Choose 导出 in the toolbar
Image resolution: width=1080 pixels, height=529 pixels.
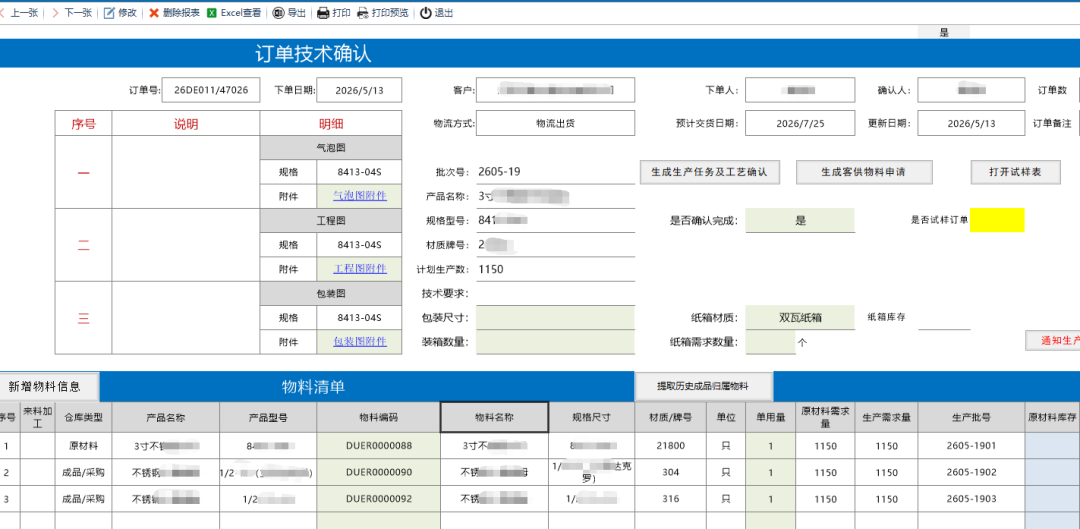297,13
